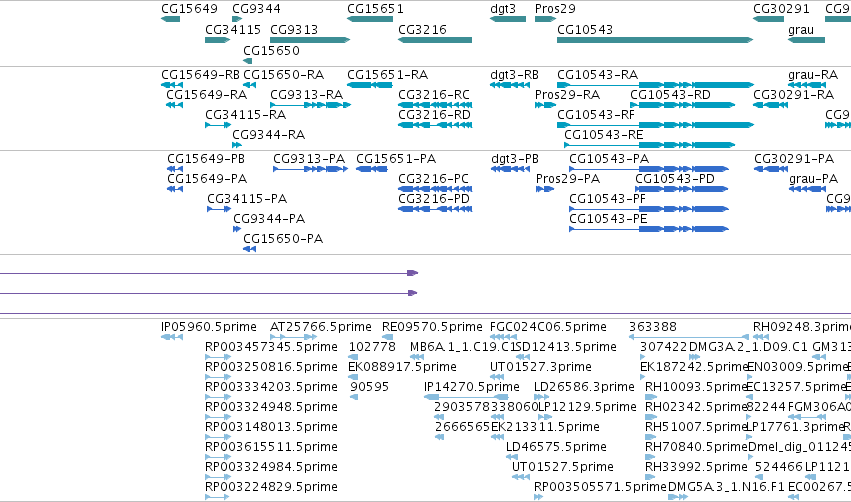The height and width of the screenshot is (502, 851).
Task: Click EST EK088917.5prime
Action: tap(353, 377)
